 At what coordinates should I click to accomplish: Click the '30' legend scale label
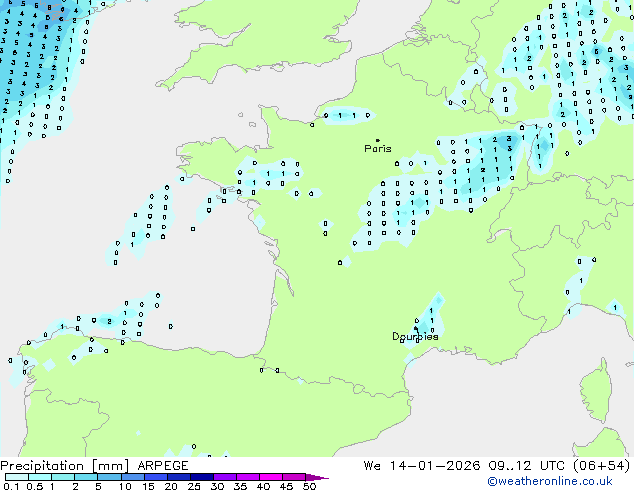click(x=217, y=486)
